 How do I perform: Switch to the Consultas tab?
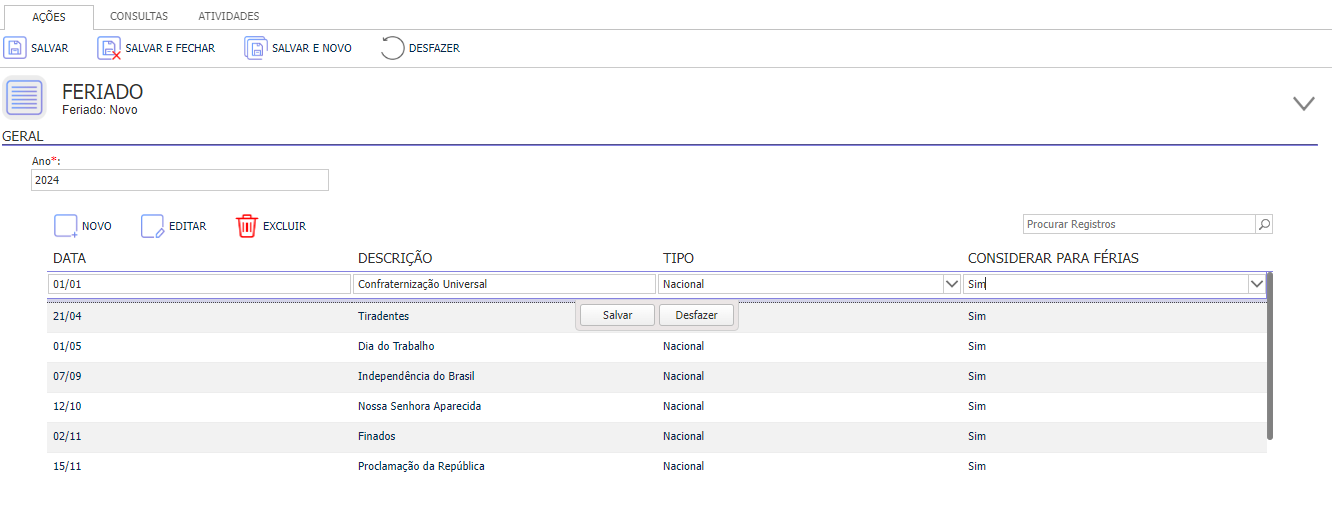(139, 16)
